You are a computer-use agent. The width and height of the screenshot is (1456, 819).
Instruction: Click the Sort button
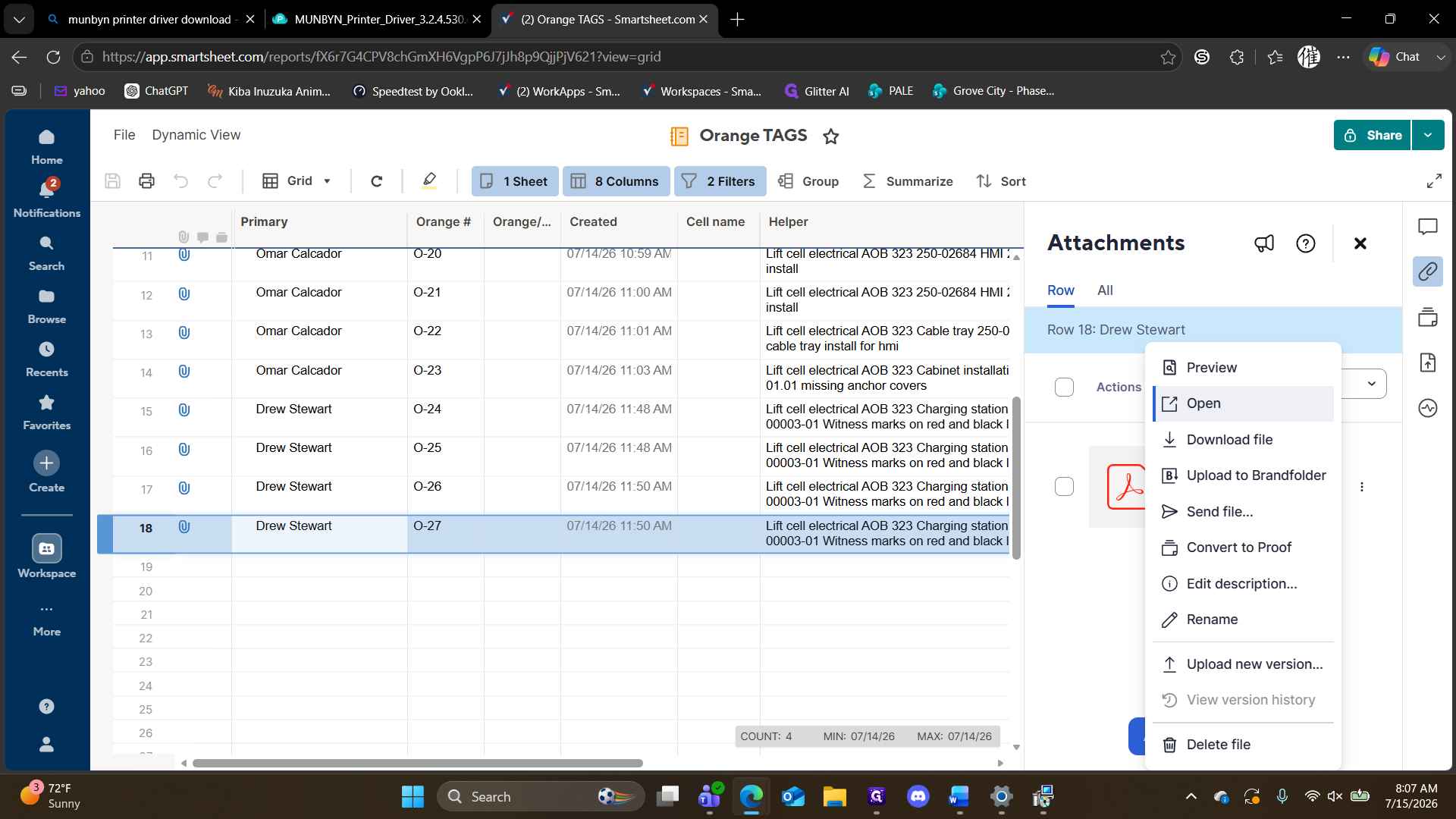[x=1001, y=181]
